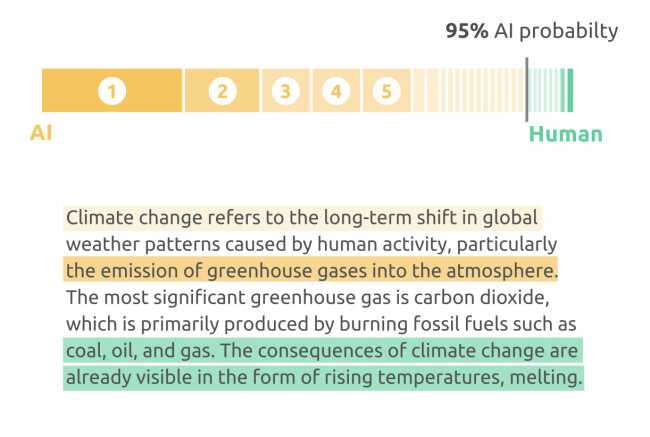The height and width of the screenshot is (437, 650).
Task: Select the dark gray probability marker line
Action: (x=527, y=90)
